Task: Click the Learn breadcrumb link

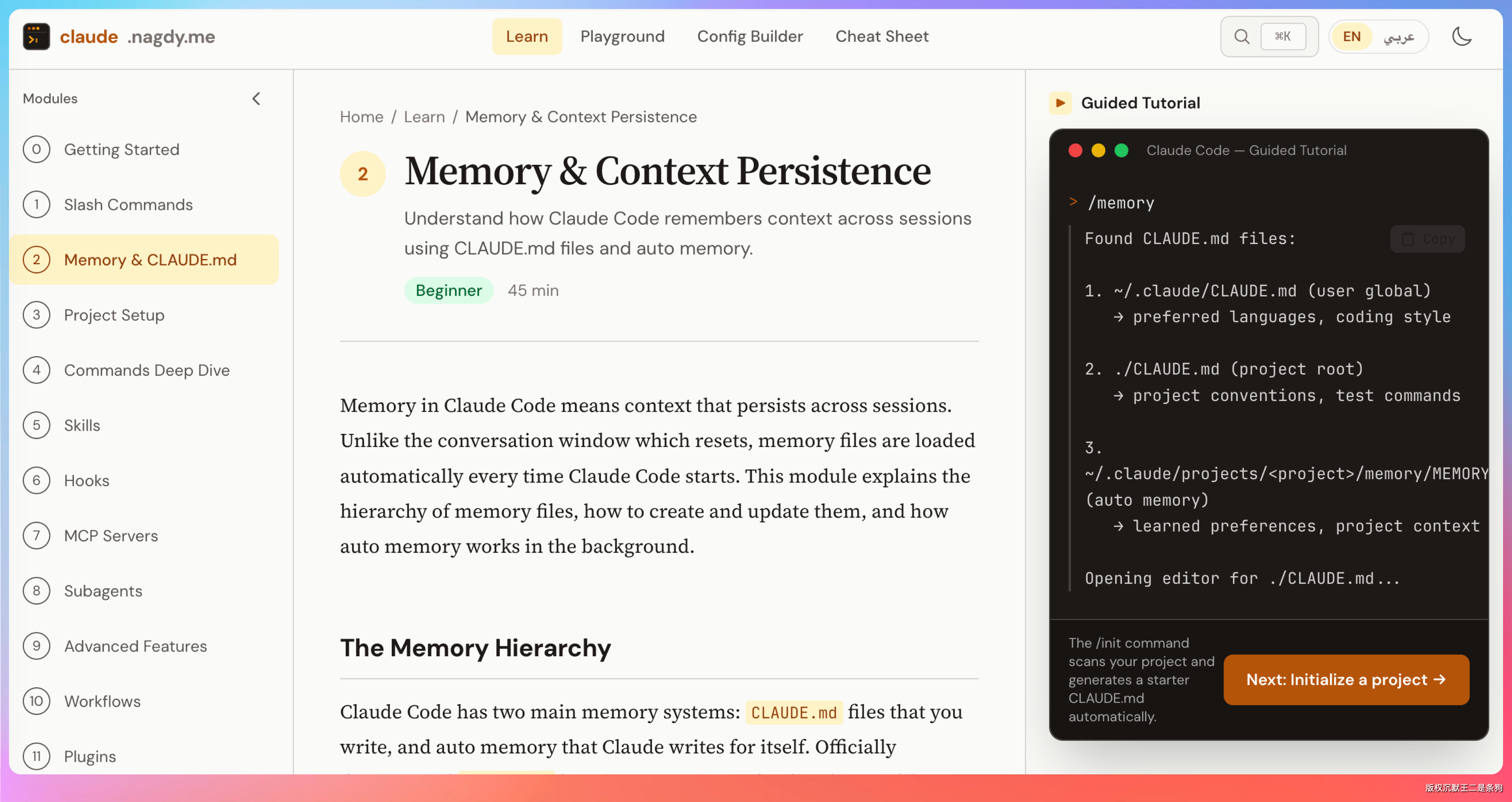Action: pos(424,117)
